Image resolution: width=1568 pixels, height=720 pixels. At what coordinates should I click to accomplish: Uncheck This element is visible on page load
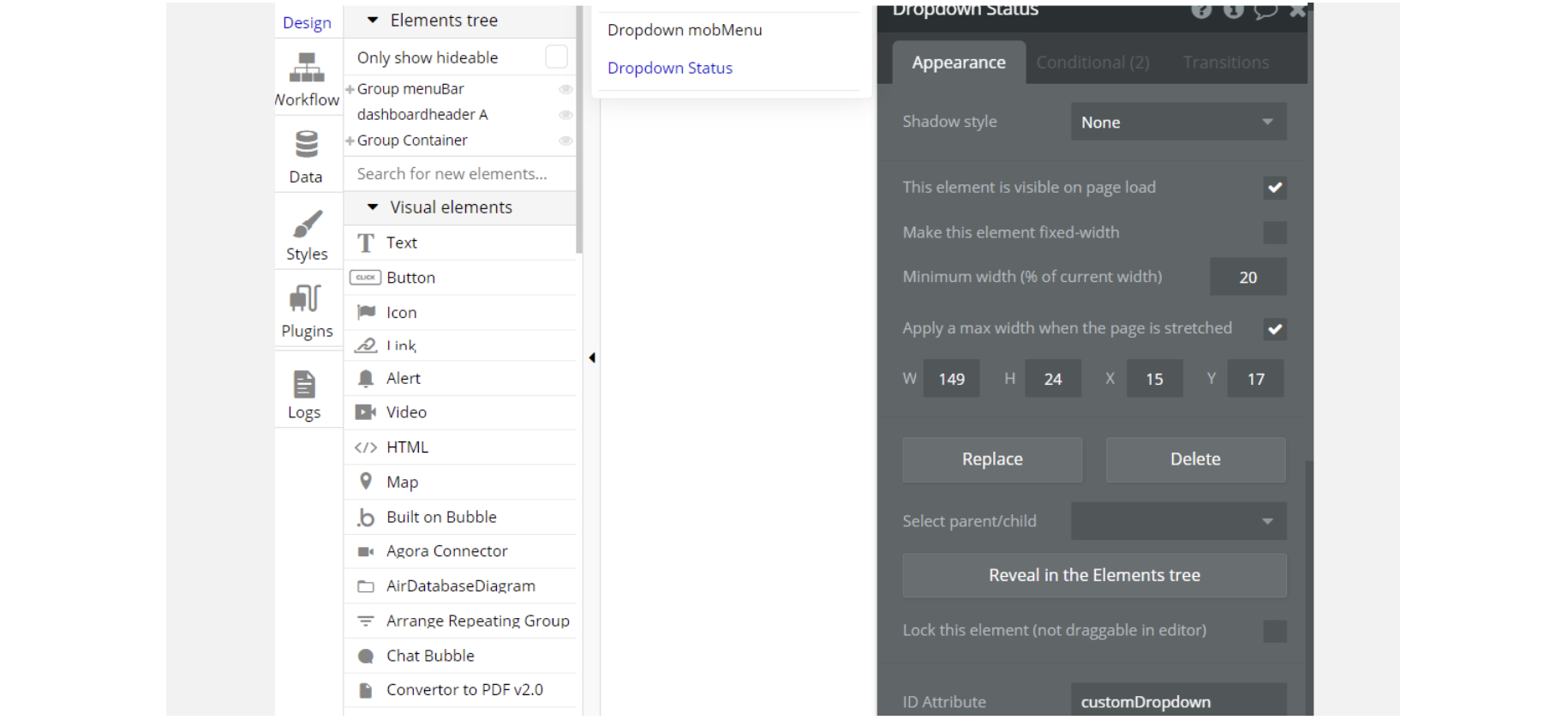point(1274,188)
